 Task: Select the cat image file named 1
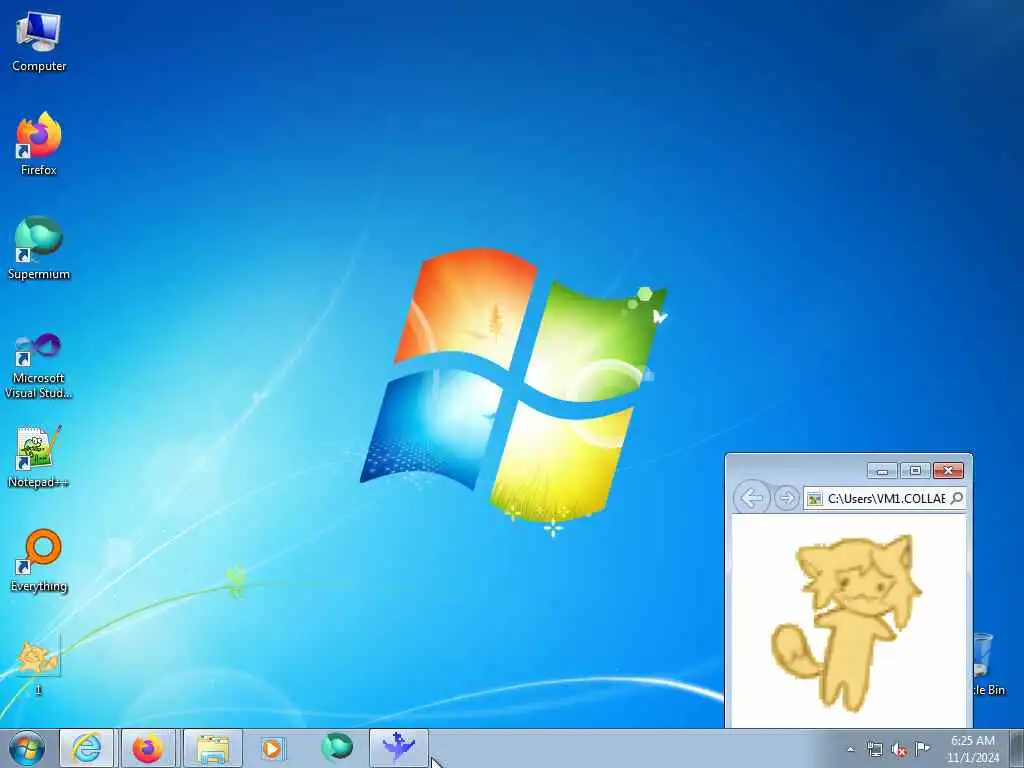[39, 665]
